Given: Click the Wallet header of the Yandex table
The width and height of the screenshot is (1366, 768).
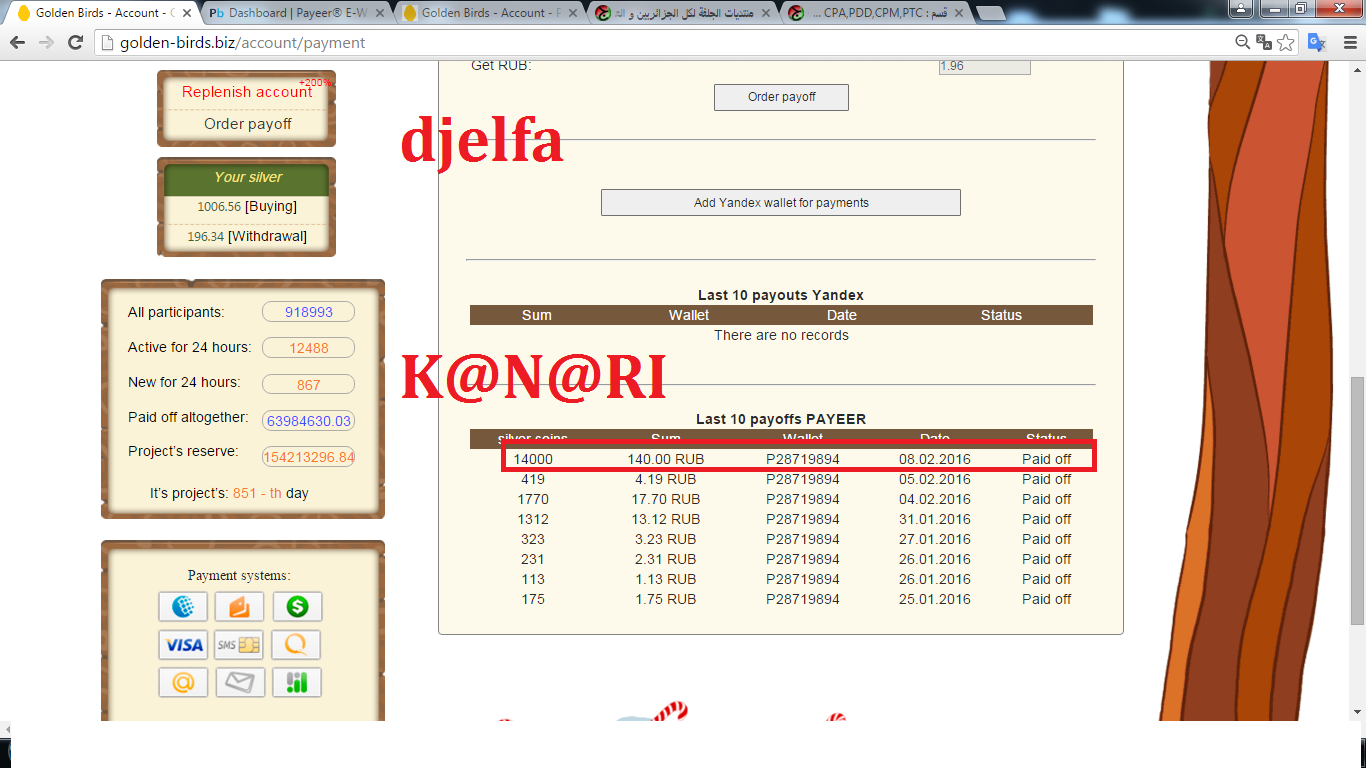Looking at the screenshot, I should (x=689, y=315).
